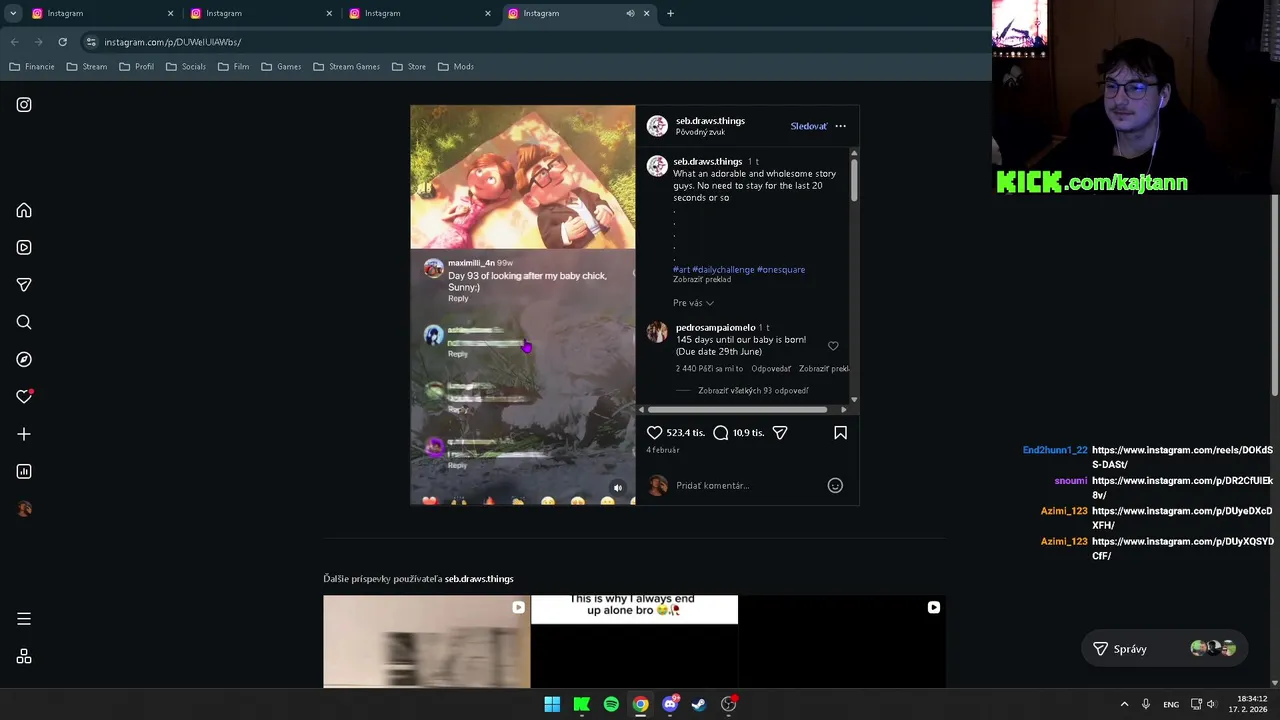Open the #dailychallenge hashtag link
This screenshot has height=720, width=1280.
click(x=723, y=270)
